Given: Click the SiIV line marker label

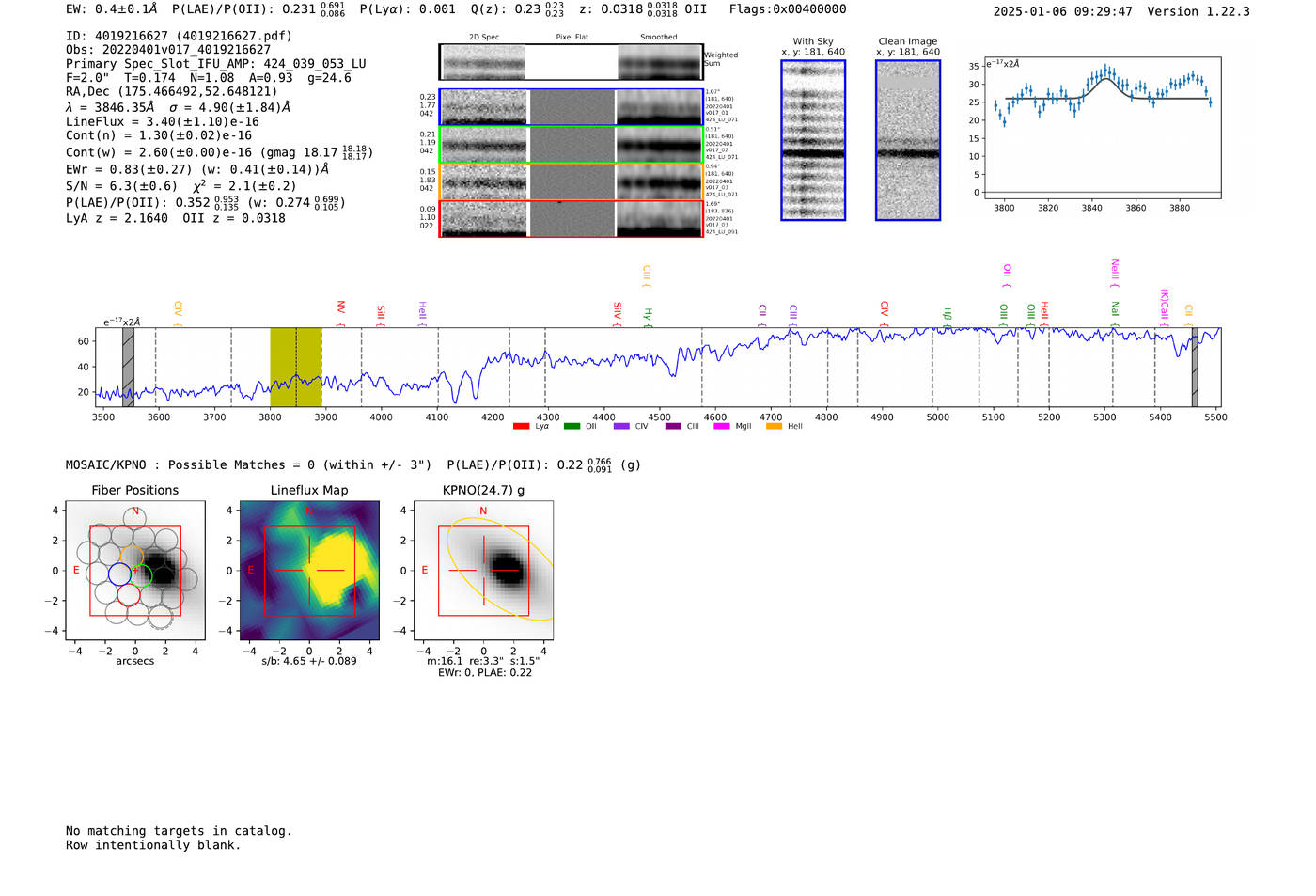Looking at the screenshot, I should click(x=618, y=313).
